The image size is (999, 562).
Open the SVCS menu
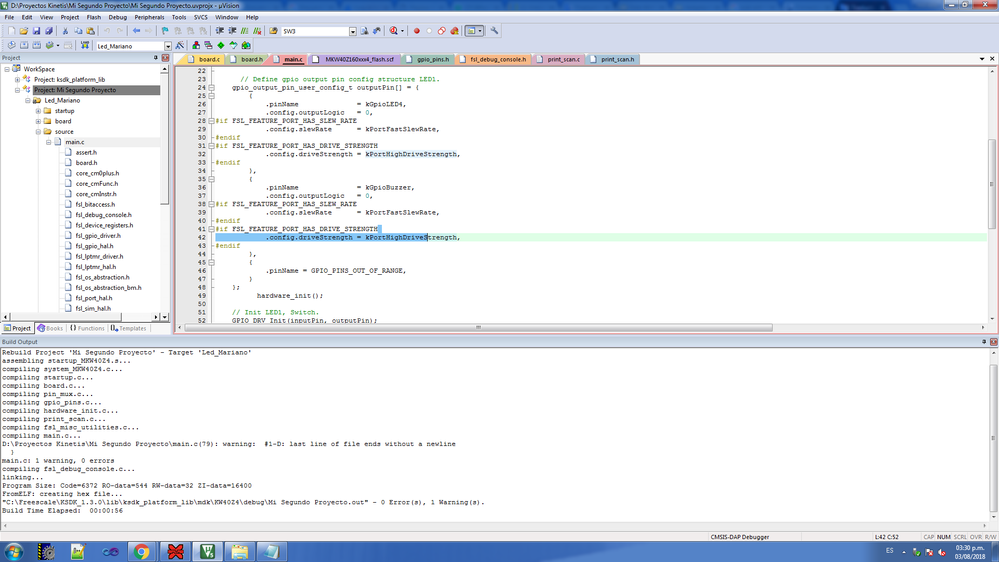click(x=201, y=17)
